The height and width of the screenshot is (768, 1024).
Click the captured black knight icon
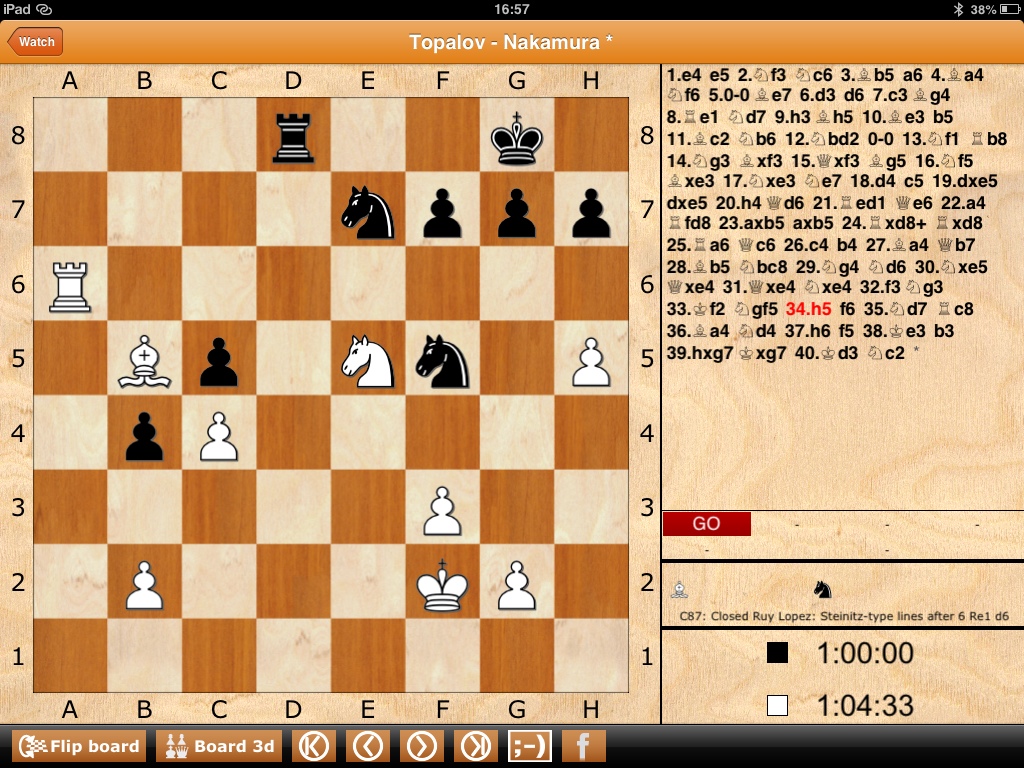click(822, 589)
